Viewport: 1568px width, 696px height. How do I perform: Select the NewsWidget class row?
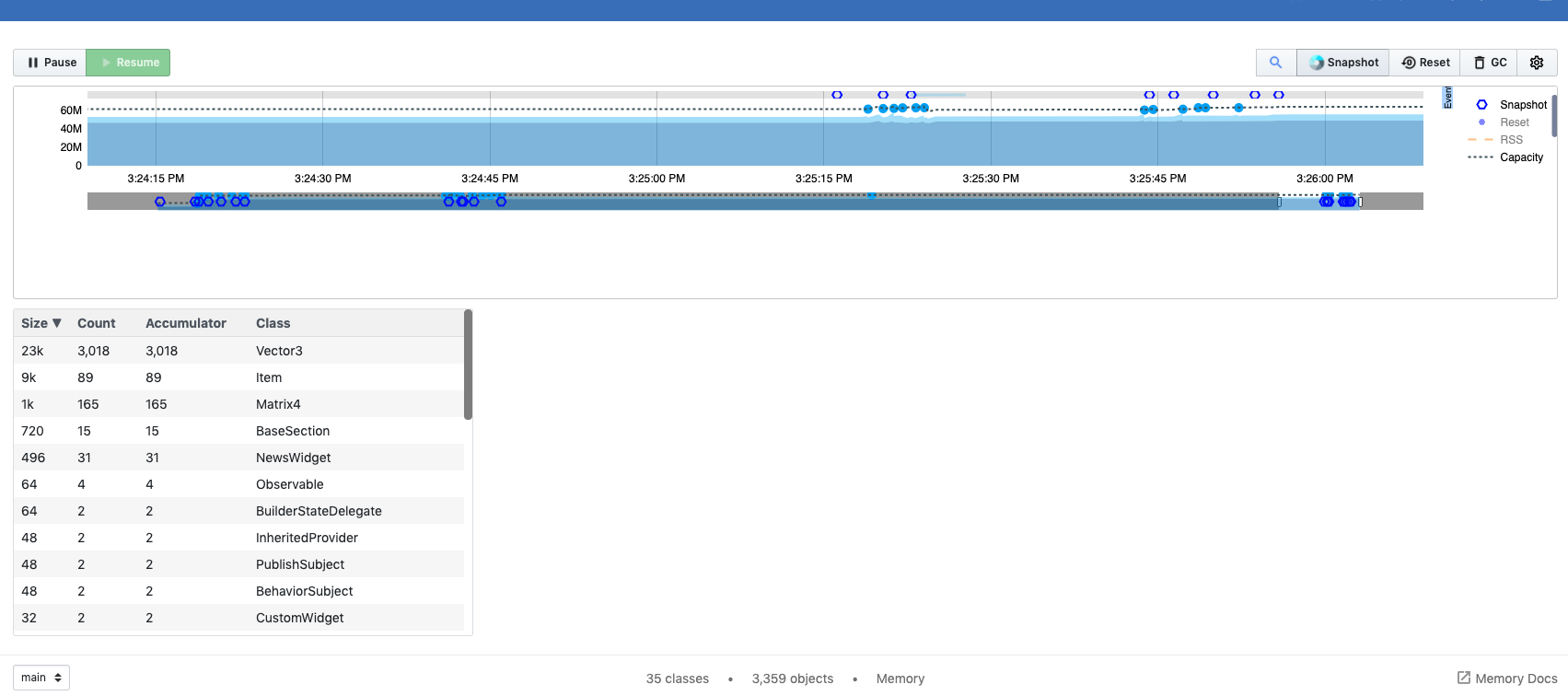238,458
